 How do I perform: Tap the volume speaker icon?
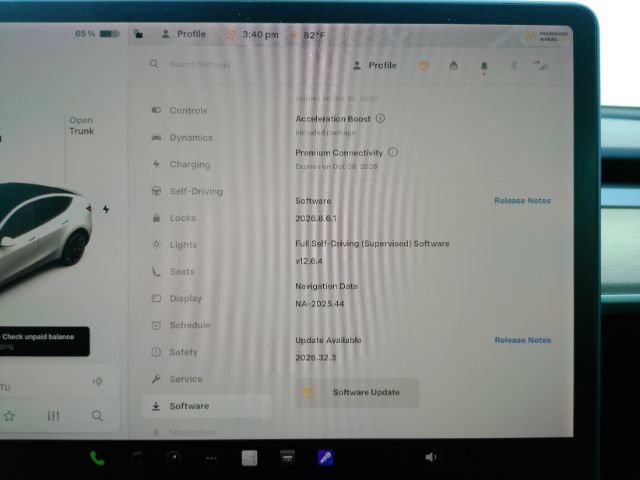click(x=431, y=457)
